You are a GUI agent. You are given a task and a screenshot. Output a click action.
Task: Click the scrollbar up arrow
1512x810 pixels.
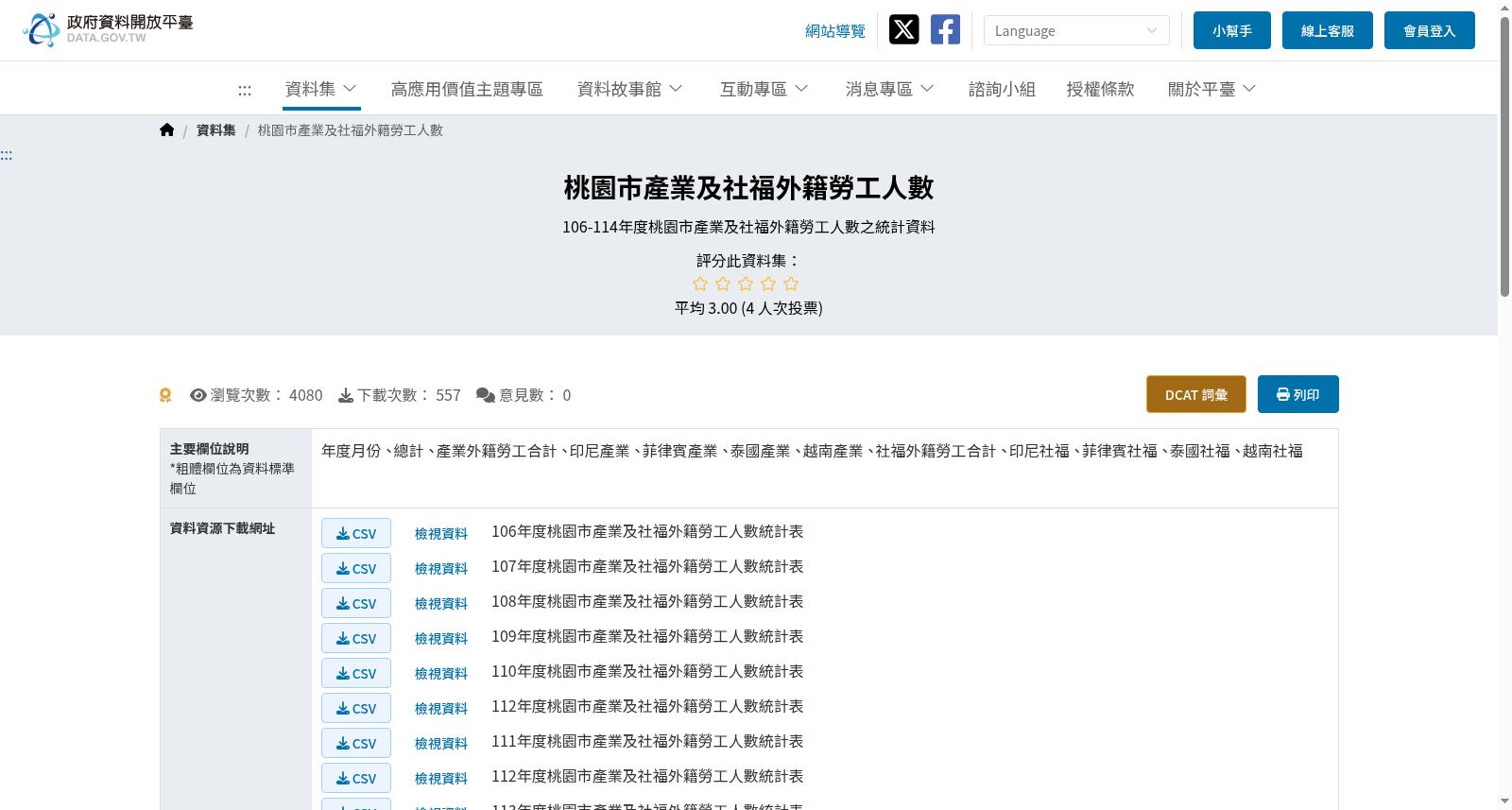tap(1504, 8)
